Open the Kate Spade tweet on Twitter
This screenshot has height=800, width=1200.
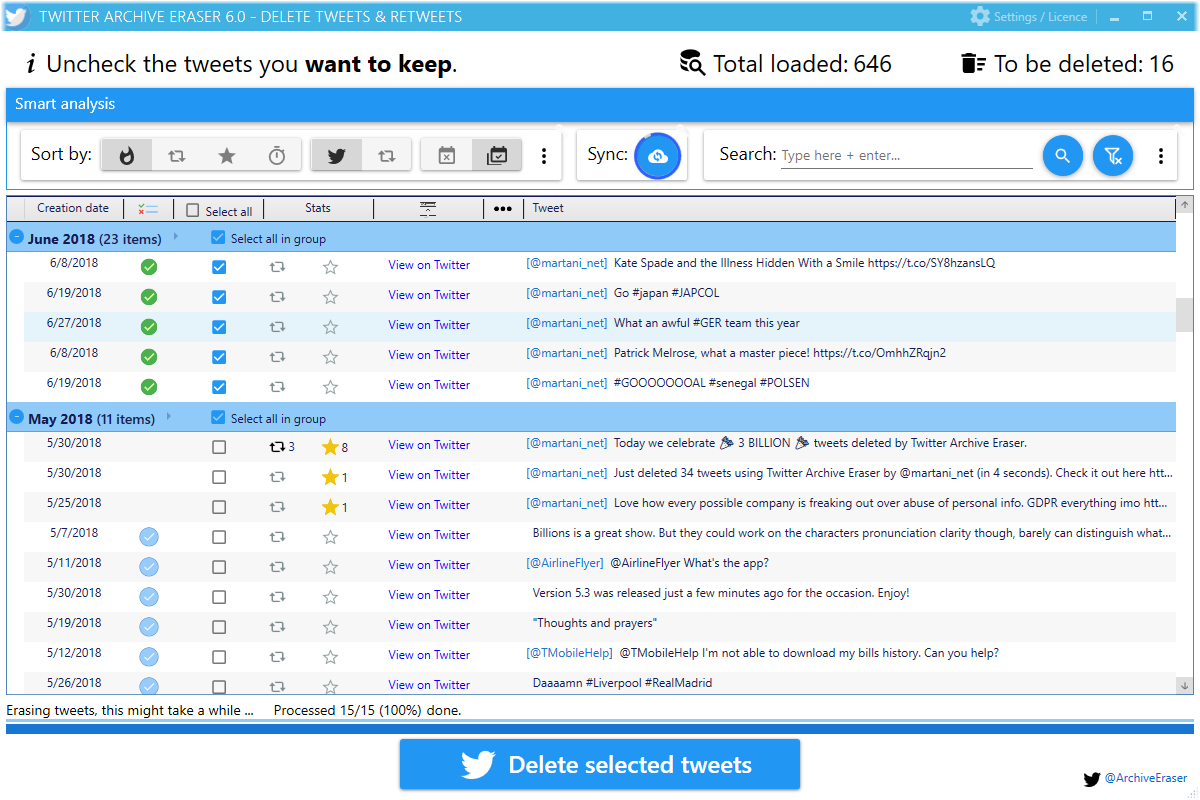coord(429,264)
